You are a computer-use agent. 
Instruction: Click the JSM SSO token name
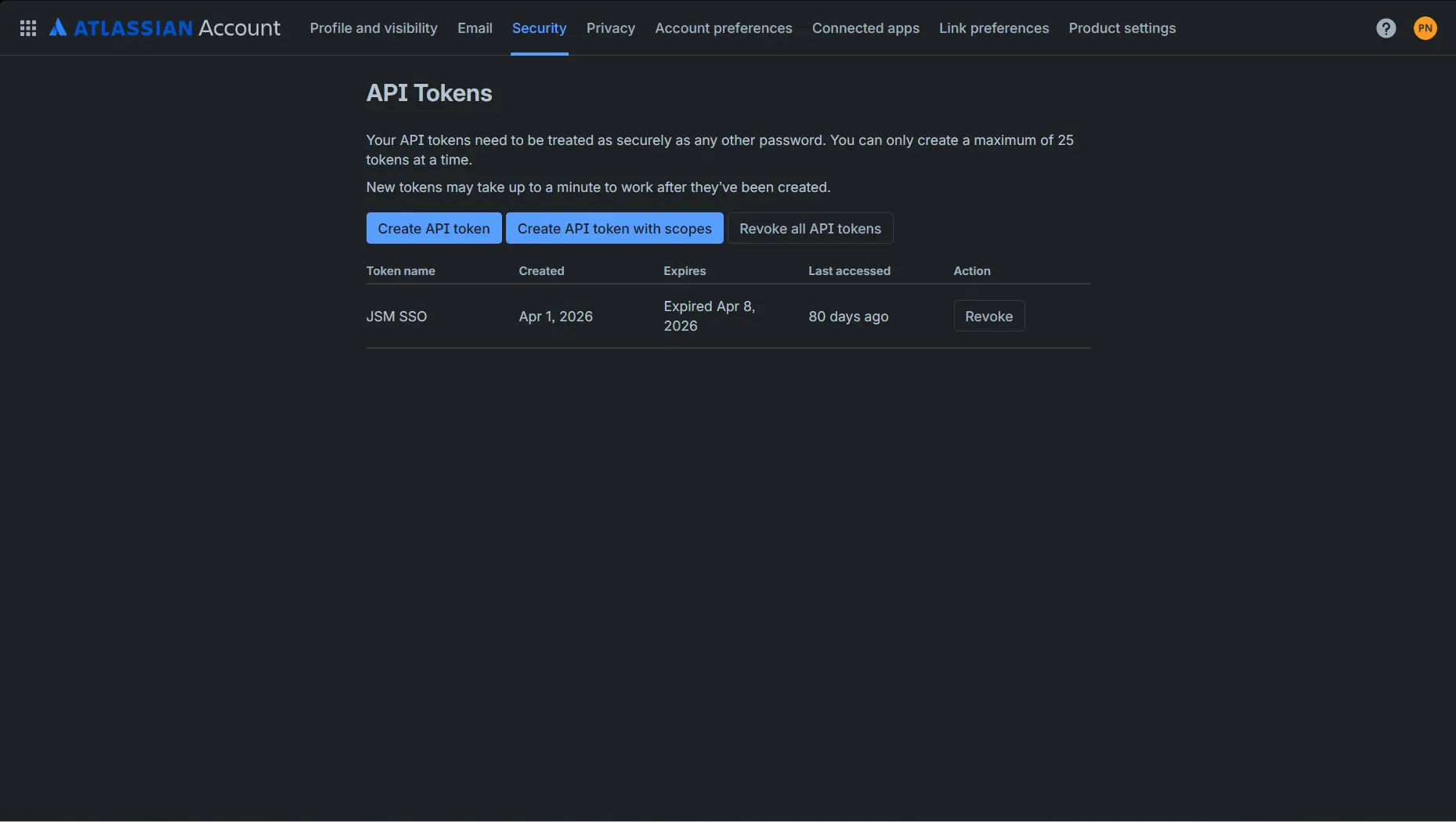(x=396, y=317)
